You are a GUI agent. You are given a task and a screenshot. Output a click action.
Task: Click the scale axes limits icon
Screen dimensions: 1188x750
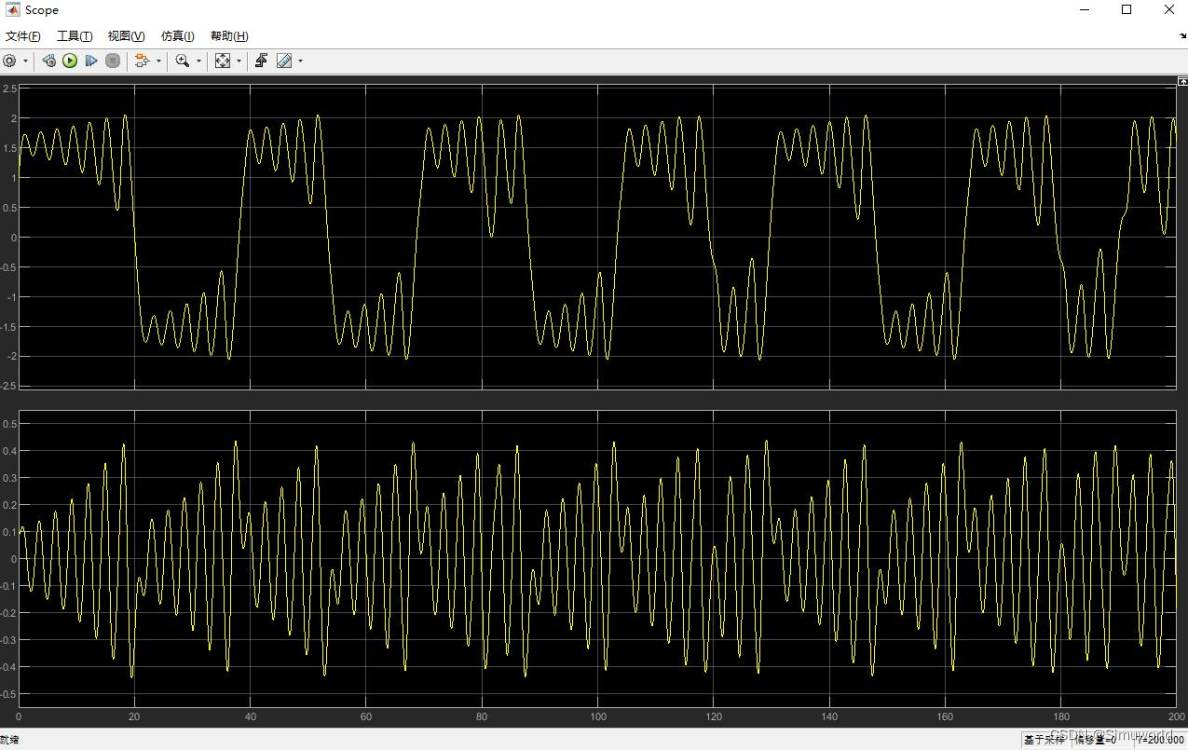click(x=223, y=61)
